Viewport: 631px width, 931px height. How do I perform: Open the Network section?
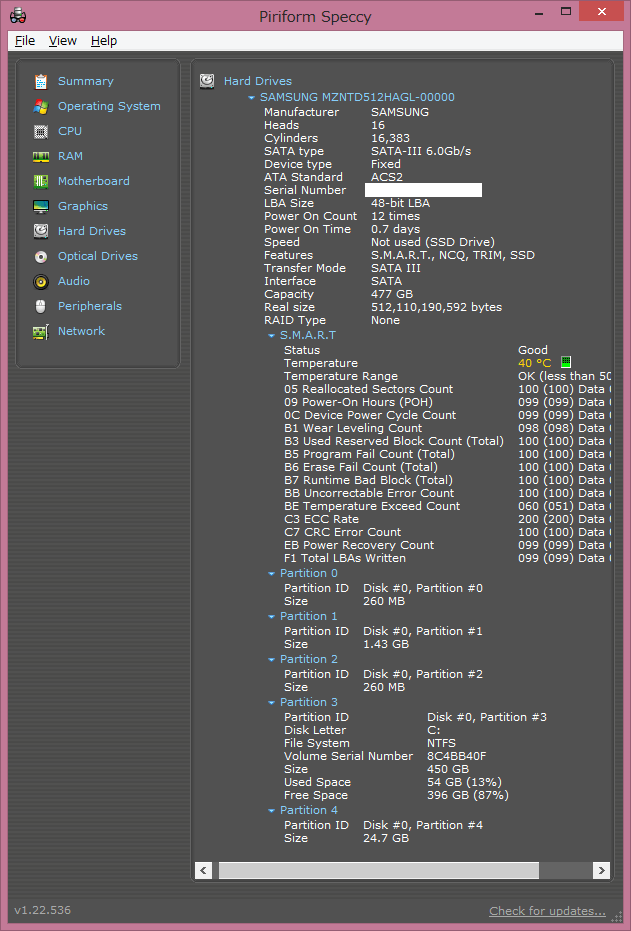click(x=81, y=331)
